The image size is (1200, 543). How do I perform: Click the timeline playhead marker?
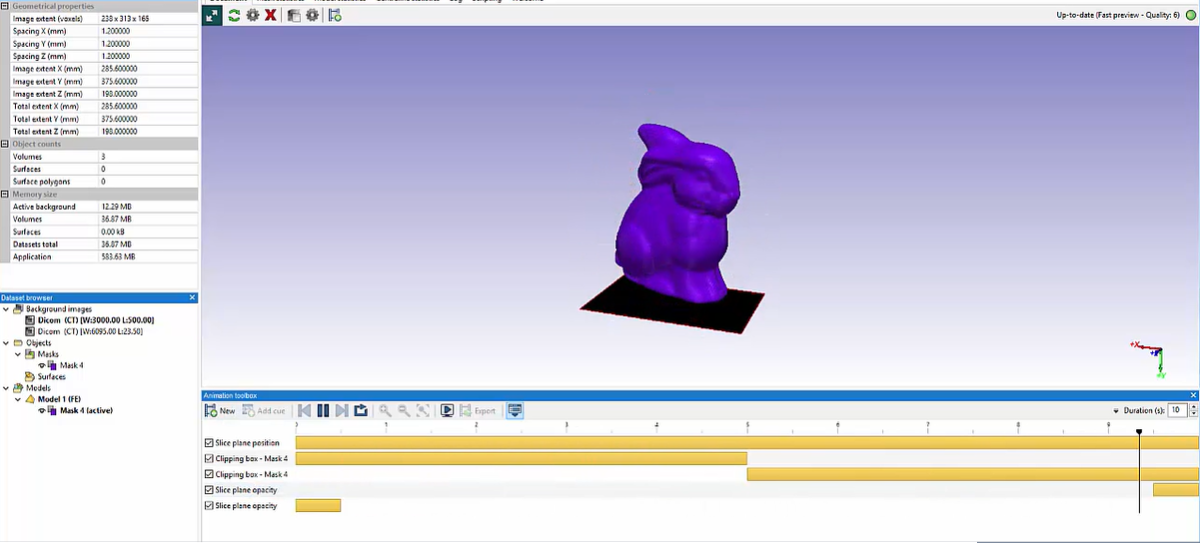tap(1139, 432)
